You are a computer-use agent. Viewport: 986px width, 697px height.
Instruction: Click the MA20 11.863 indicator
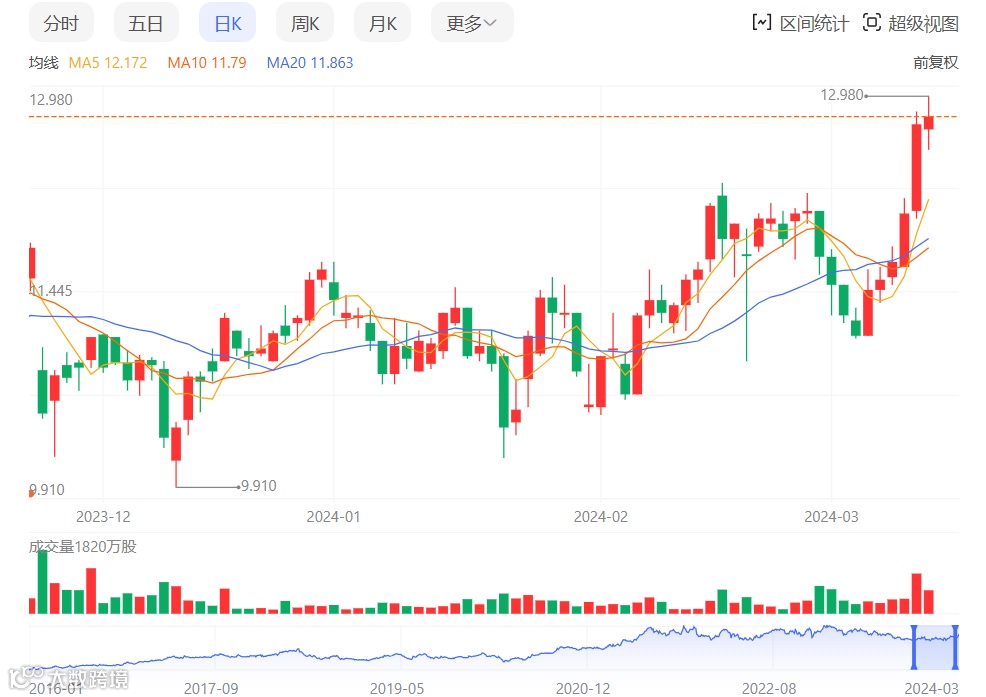click(309, 62)
